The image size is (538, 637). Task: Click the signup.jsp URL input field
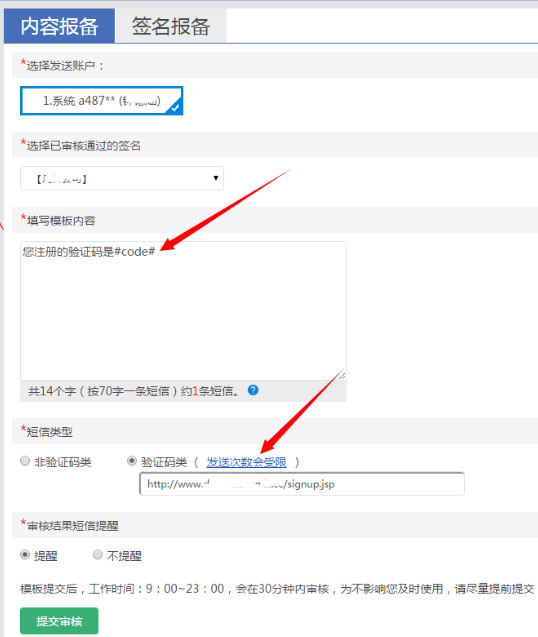tap(302, 484)
